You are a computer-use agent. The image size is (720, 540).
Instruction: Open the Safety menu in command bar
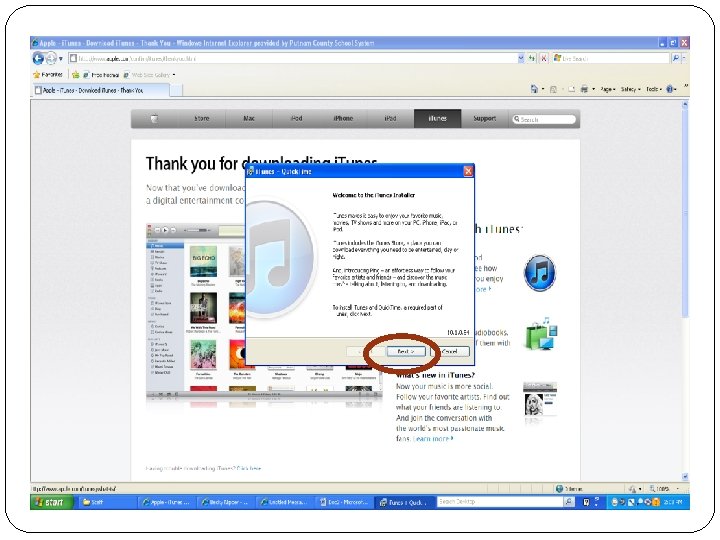click(630, 89)
